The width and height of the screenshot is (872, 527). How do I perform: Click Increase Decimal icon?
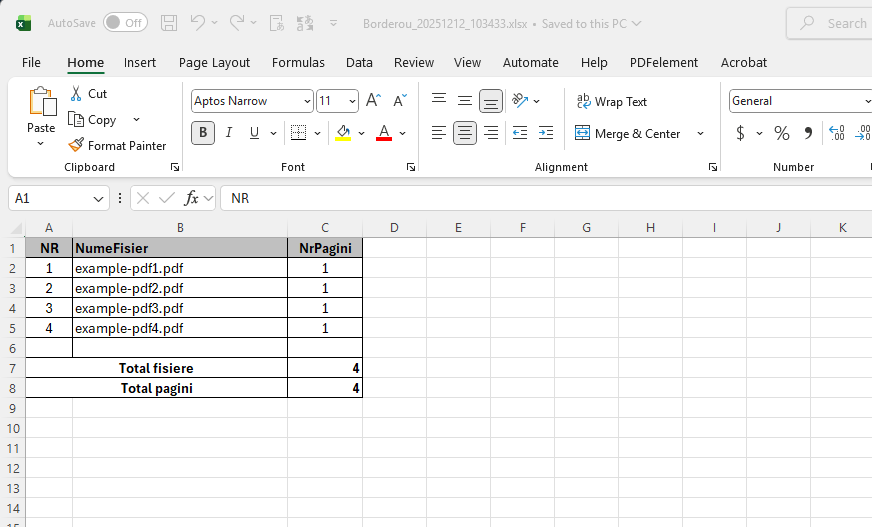(836, 133)
